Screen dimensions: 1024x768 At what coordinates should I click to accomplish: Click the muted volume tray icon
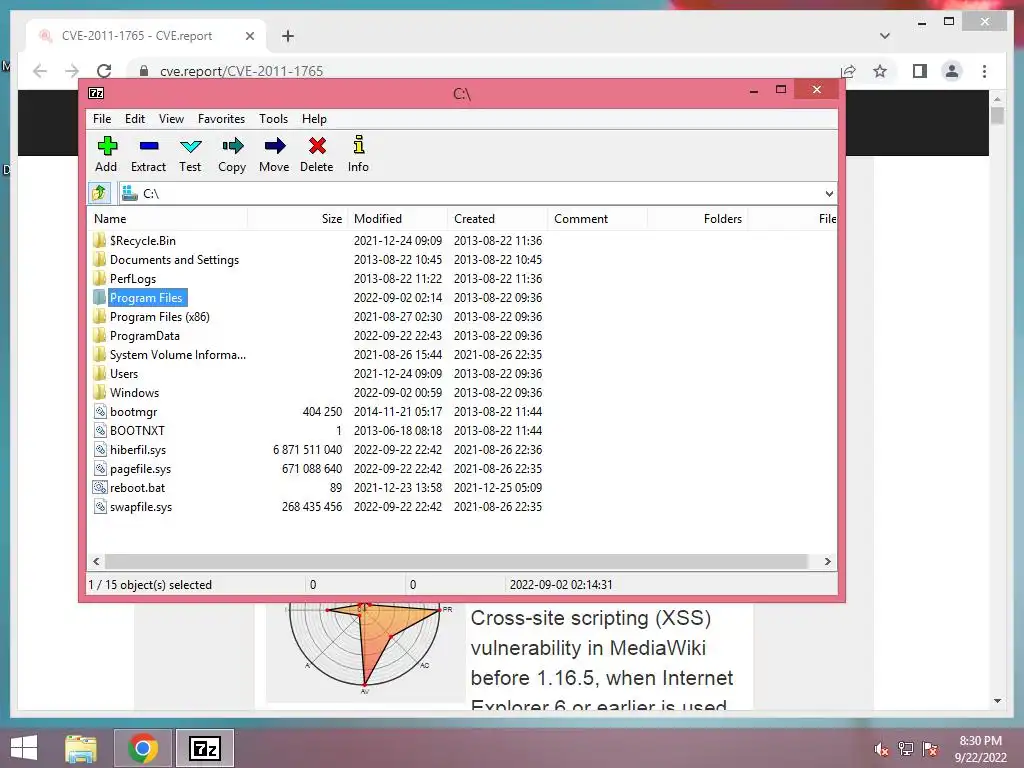pyautogui.click(x=882, y=749)
